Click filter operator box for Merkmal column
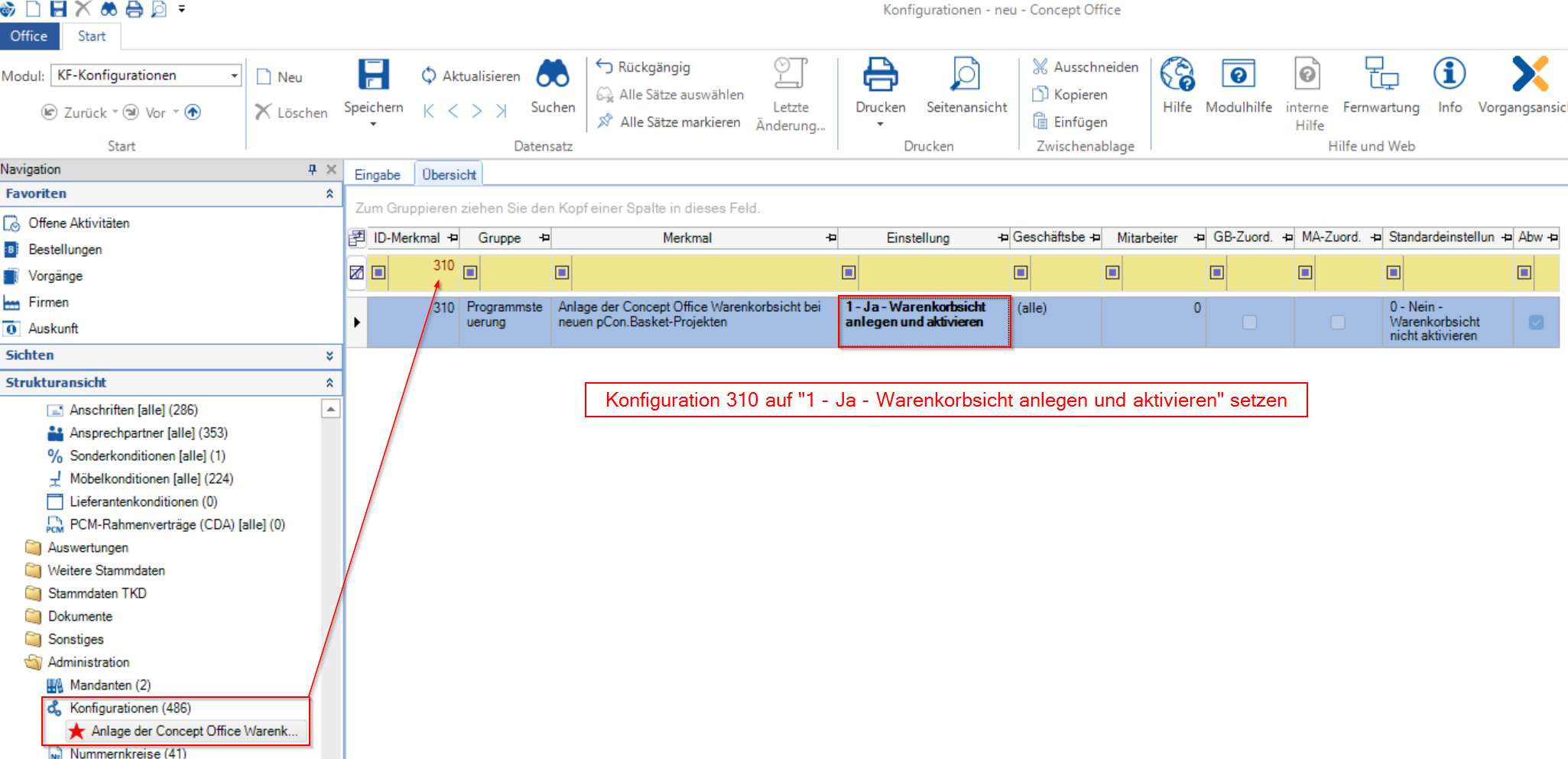 (x=562, y=272)
